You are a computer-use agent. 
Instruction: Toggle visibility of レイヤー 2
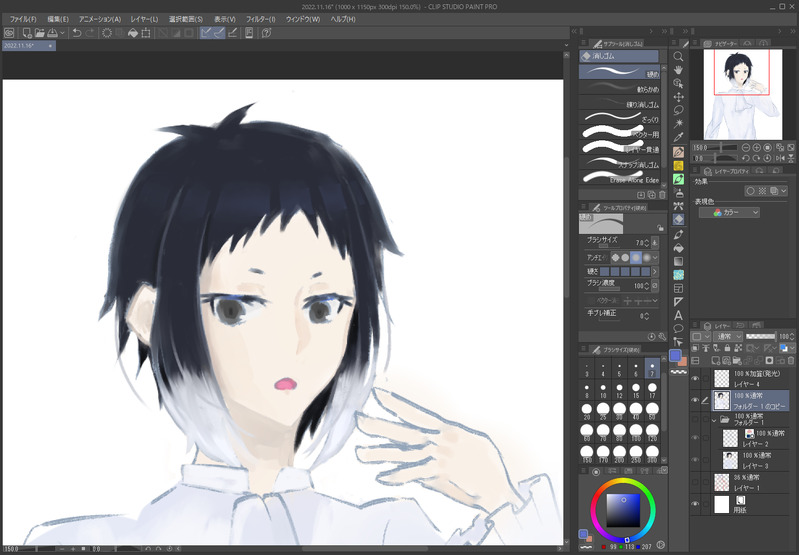click(x=695, y=438)
